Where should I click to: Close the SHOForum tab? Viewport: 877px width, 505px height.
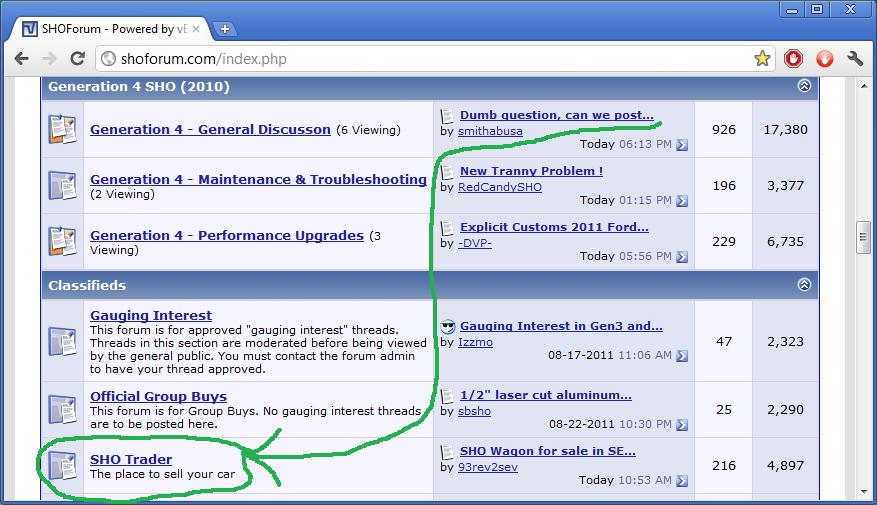[x=196, y=29]
